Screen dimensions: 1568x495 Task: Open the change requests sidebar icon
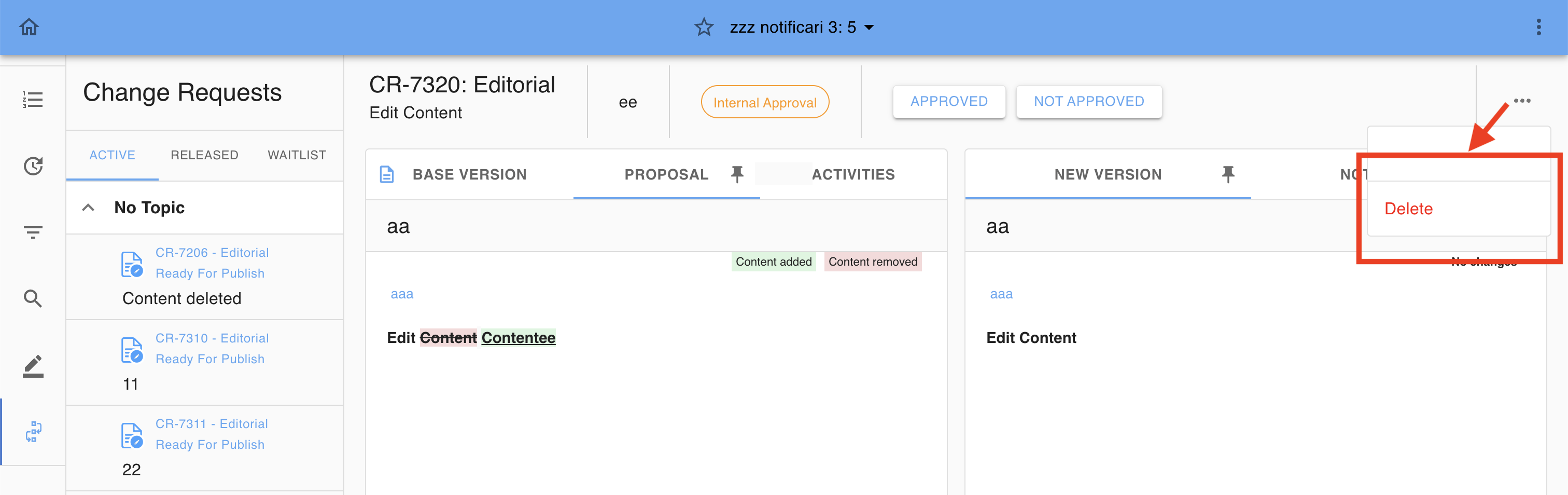(x=33, y=432)
